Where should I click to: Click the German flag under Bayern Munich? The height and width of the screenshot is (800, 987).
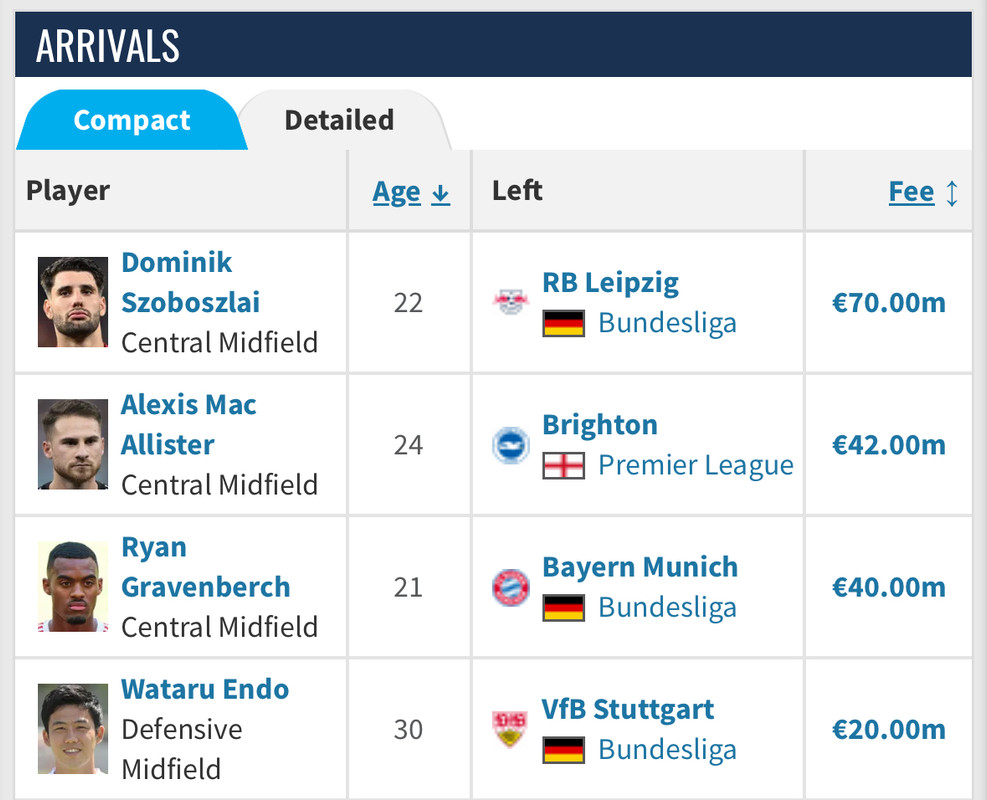[x=563, y=608]
